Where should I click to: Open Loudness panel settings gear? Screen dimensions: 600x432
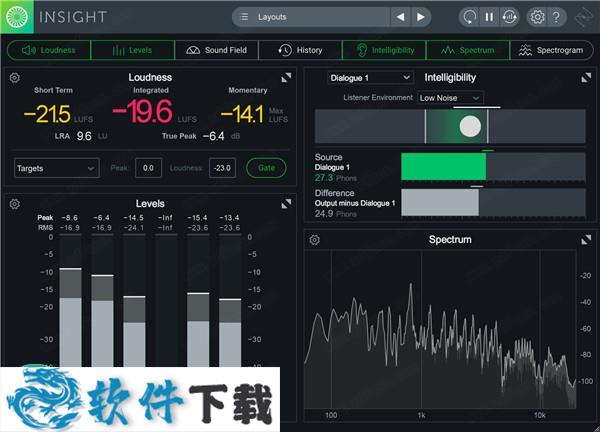15,78
